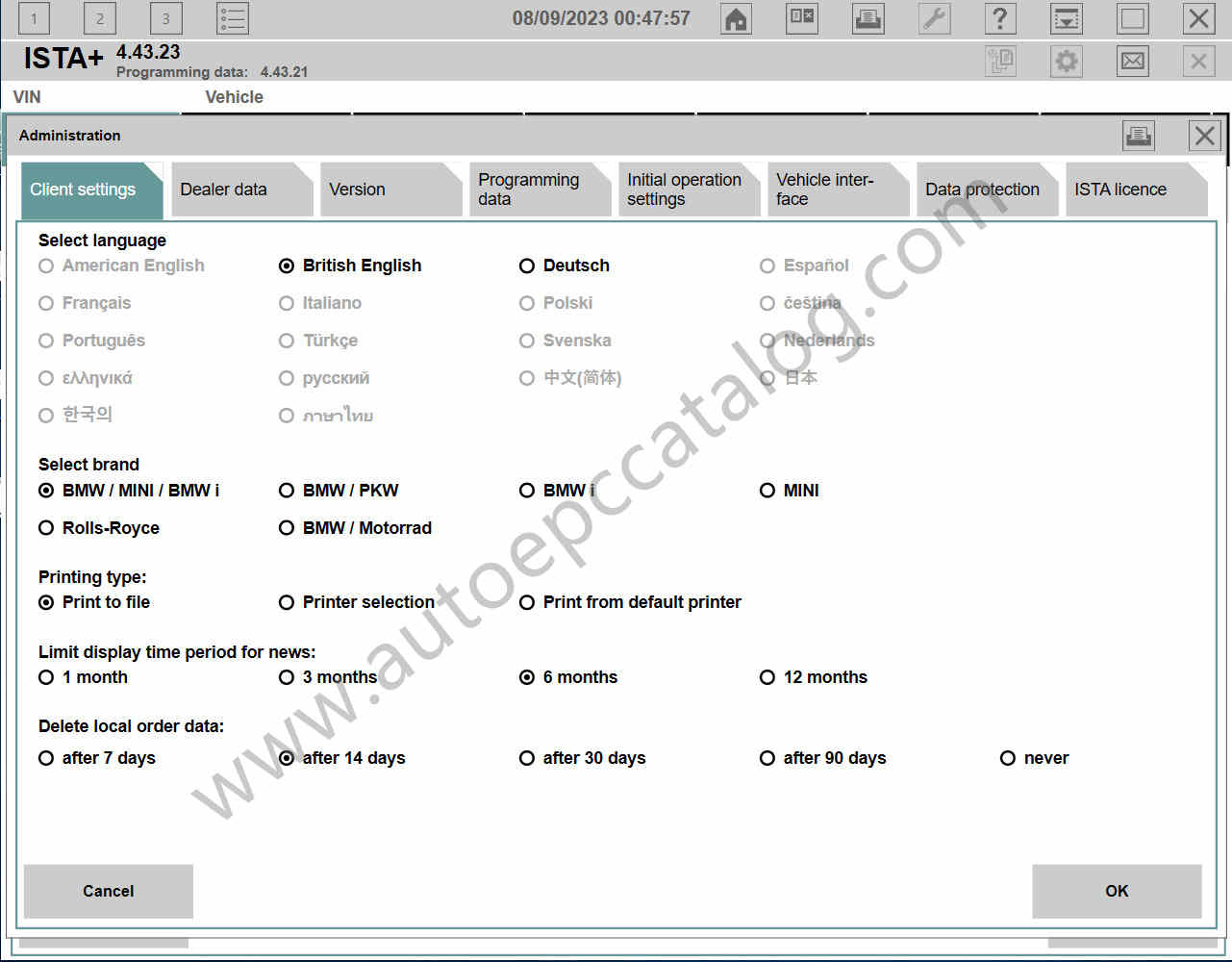This screenshot has width=1232, height=962.
Task: Select Polski language option
Action: pos(556,303)
